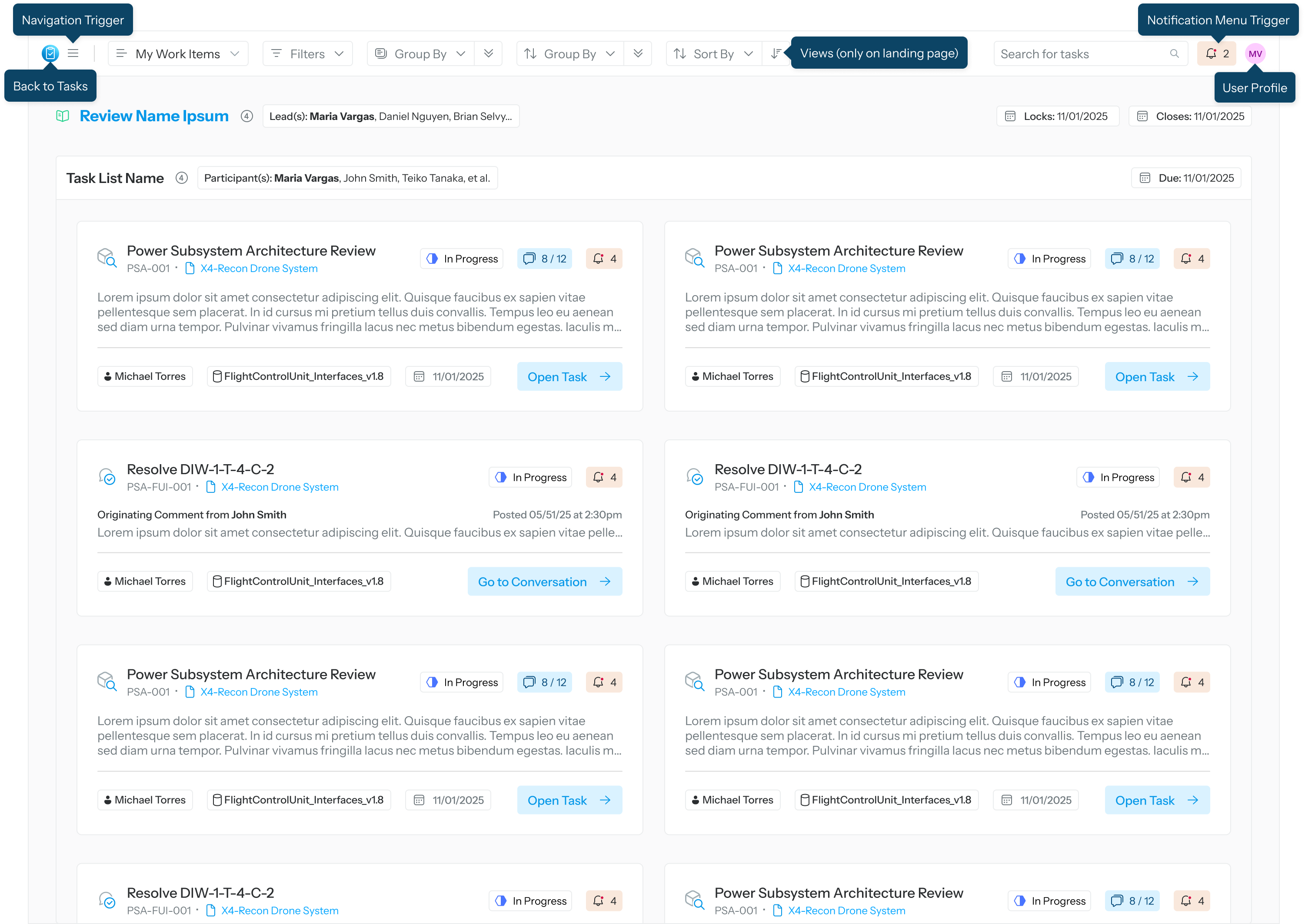Open the Filters dropdown
Screen dimensions: 1305x924
pos(307,53)
